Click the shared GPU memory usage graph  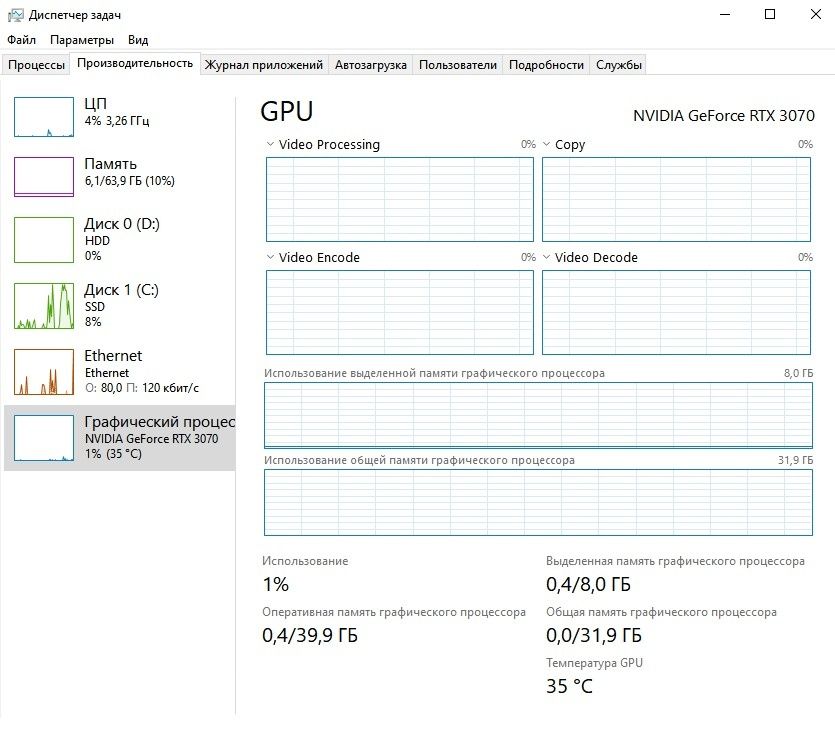pyautogui.click(x=538, y=502)
